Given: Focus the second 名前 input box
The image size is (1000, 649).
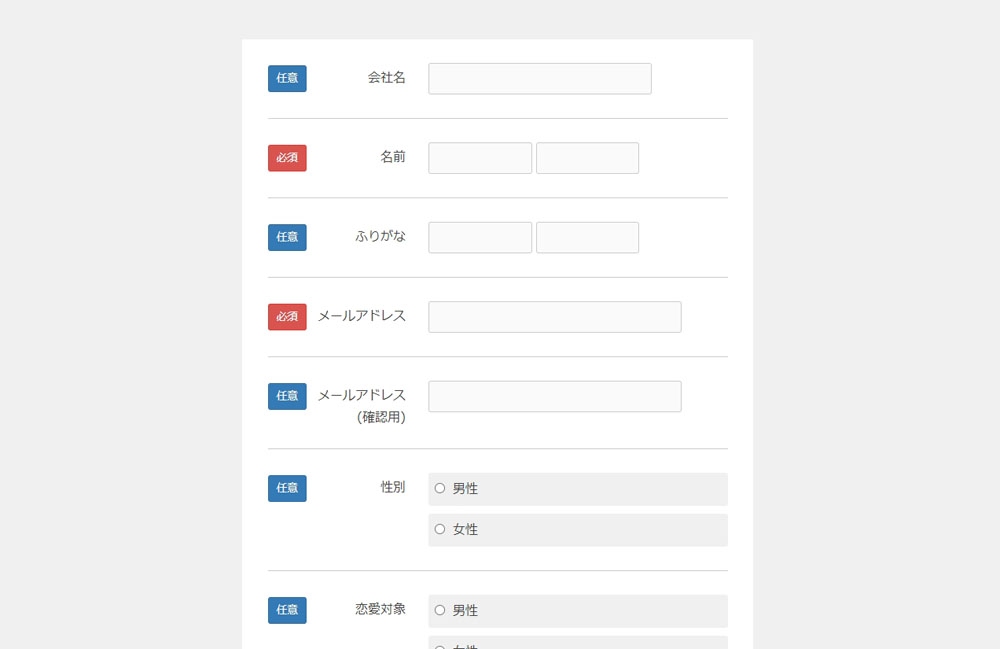Looking at the screenshot, I should click(587, 158).
